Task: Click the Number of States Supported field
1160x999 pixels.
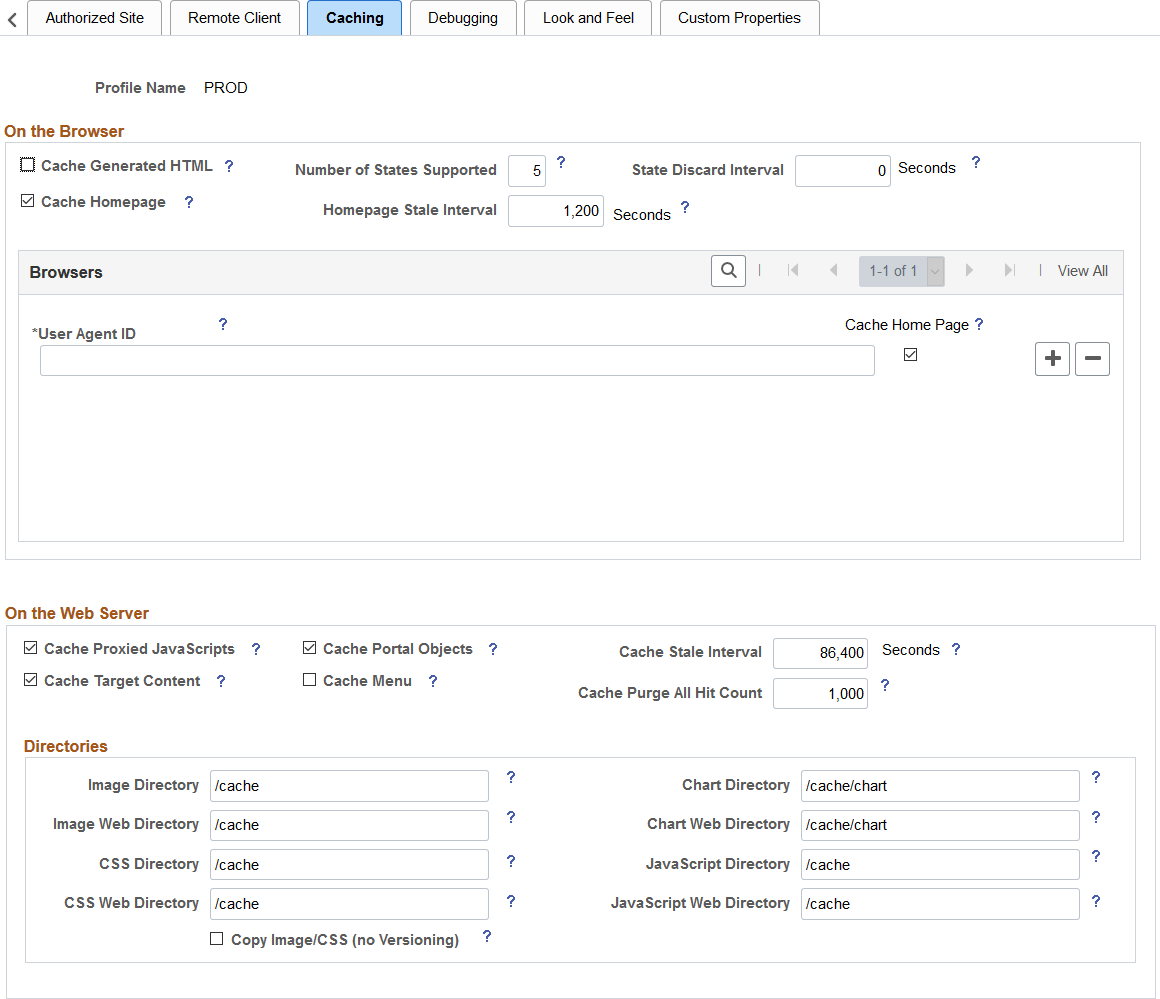Action: [527, 171]
